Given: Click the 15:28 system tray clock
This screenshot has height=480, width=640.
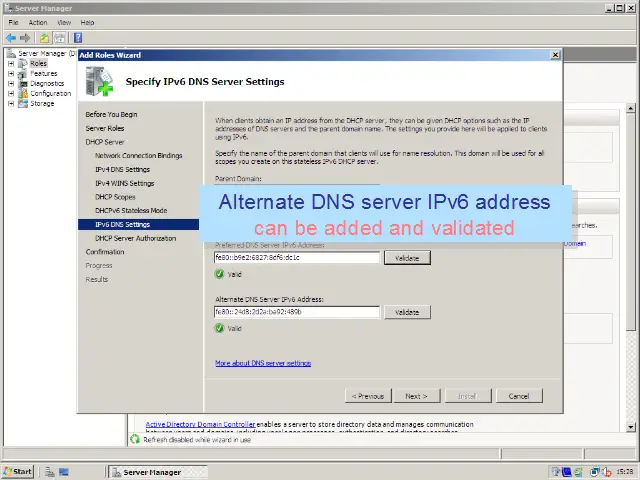Looking at the screenshot, I should coord(625,472).
